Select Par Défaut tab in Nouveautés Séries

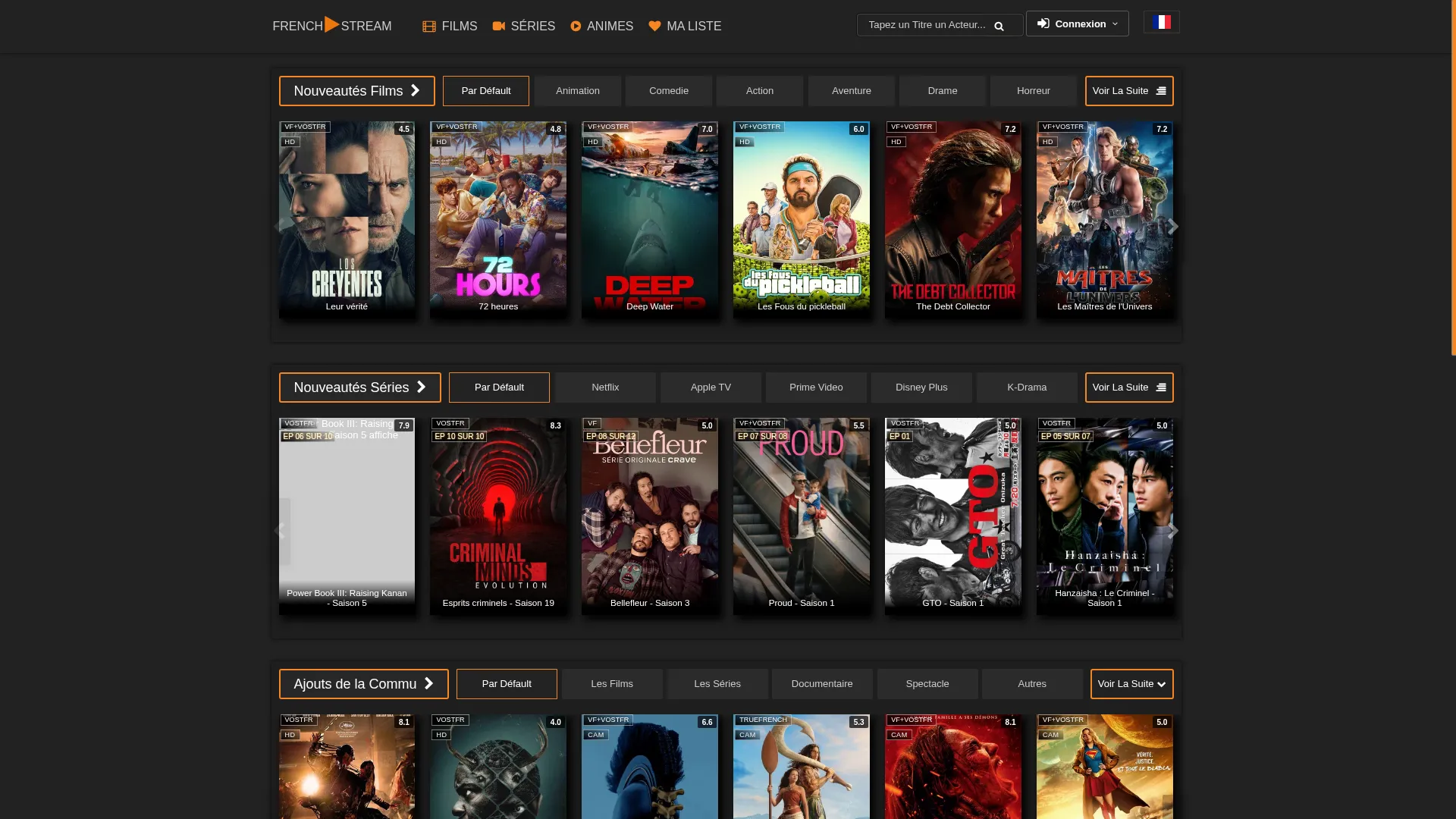(x=499, y=388)
